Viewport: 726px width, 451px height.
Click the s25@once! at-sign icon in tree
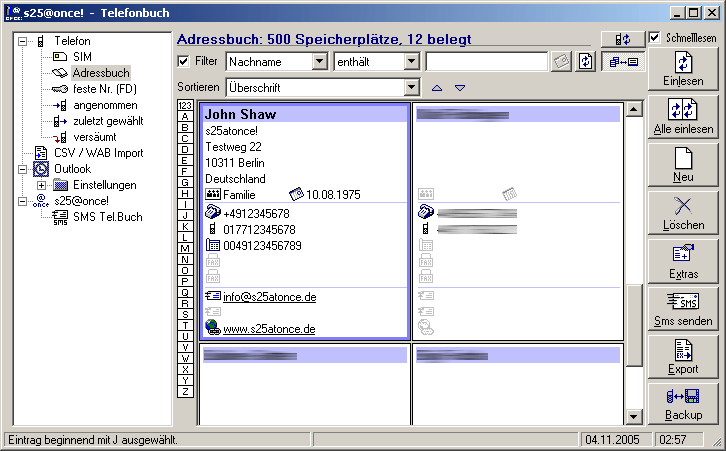(41, 200)
